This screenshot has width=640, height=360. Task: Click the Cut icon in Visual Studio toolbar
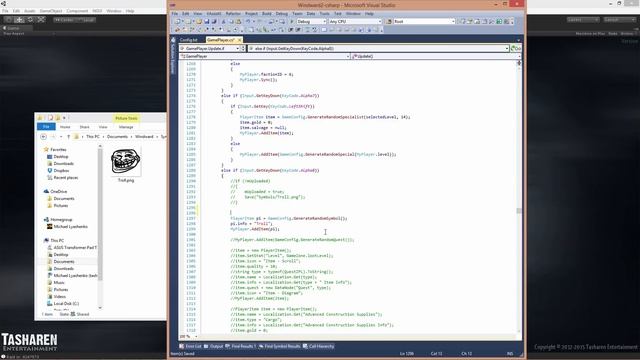pyautogui.click(x=224, y=21)
